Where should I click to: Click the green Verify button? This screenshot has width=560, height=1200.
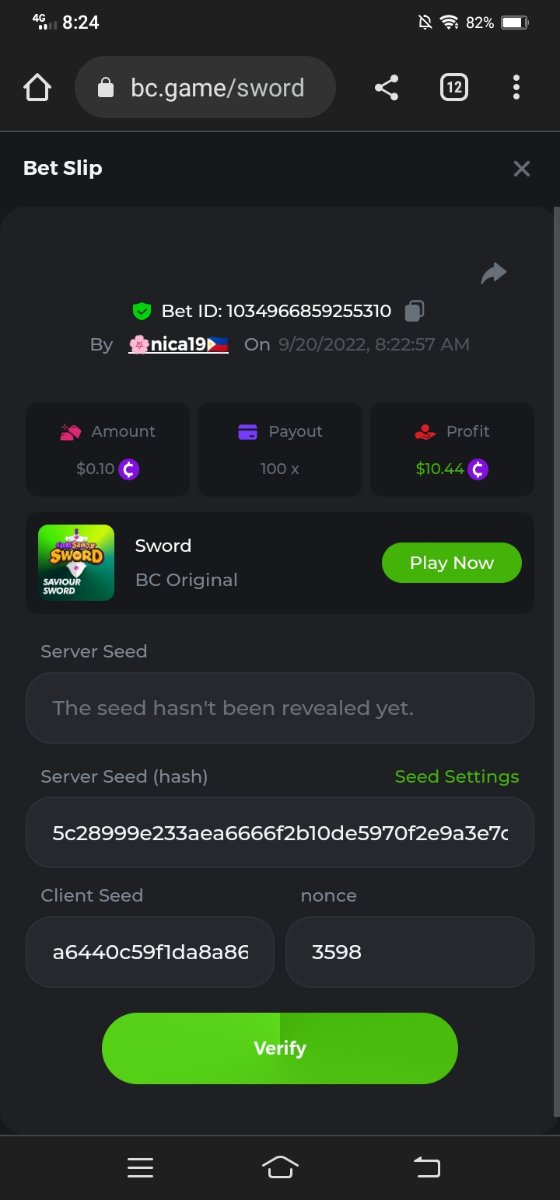(280, 1048)
